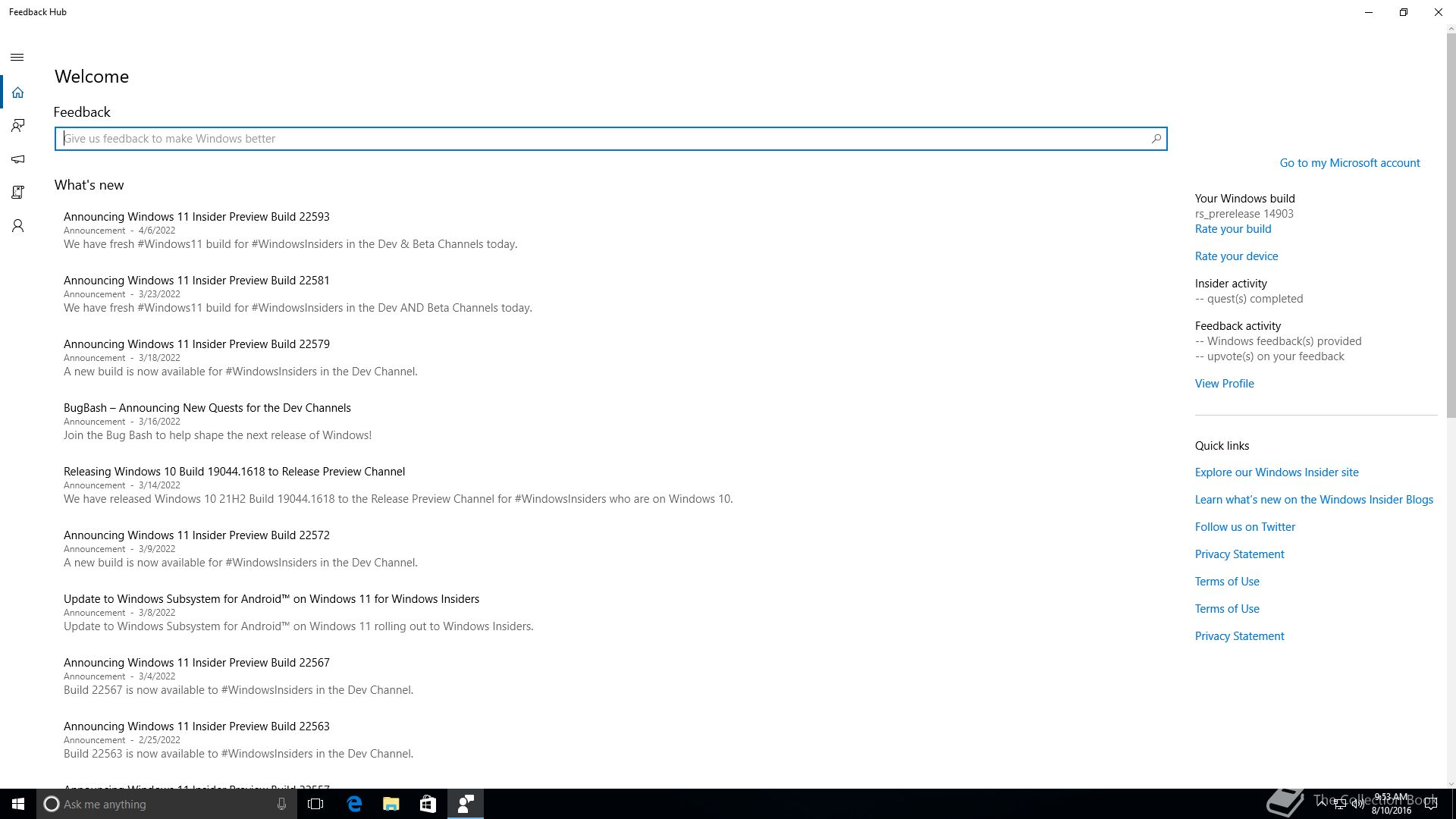This screenshot has height=819, width=1456.
Task: Click the search magnifier in feedback box
Action: pos(1156,139)
